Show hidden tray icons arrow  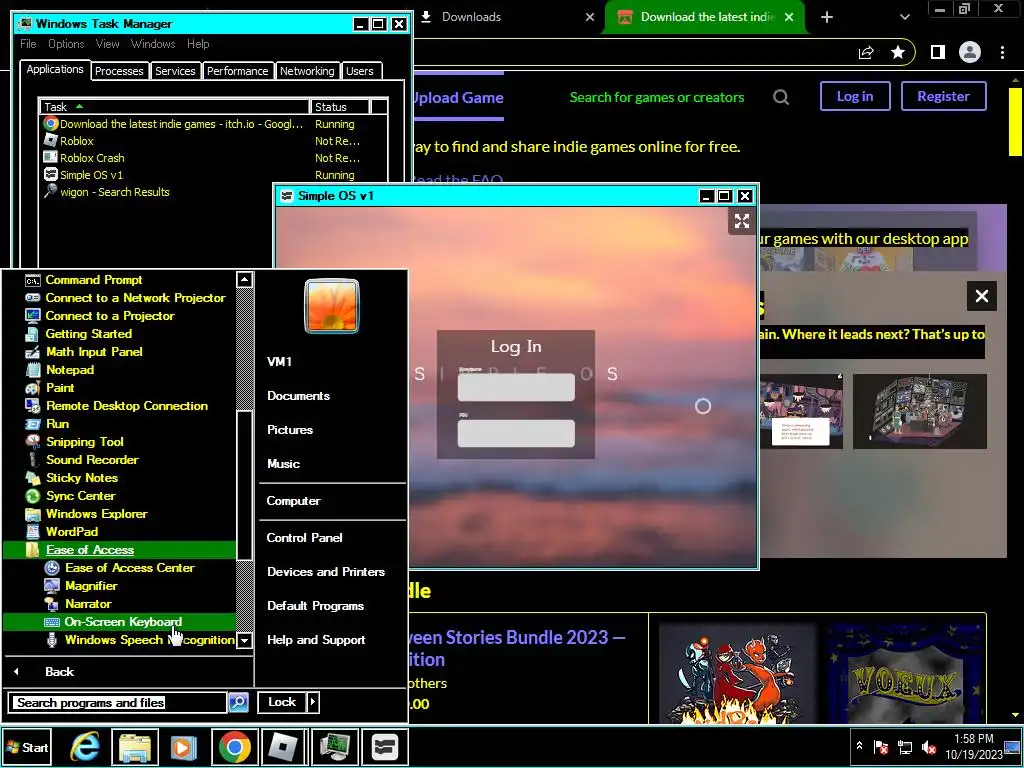859,746
